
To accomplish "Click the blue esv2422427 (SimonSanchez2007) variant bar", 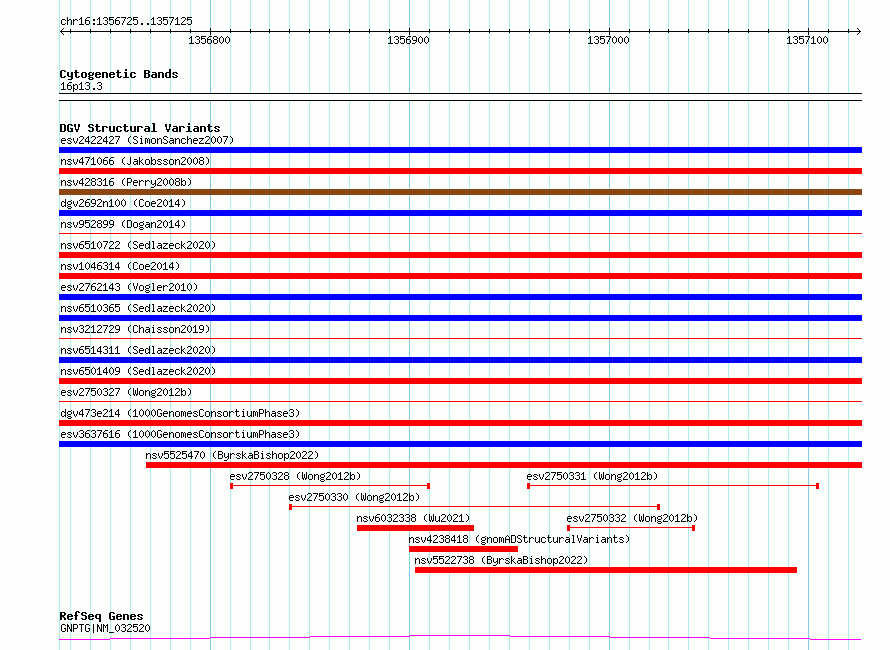I will (460, 150).
